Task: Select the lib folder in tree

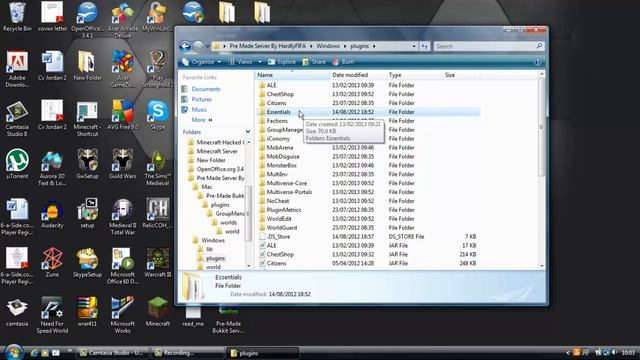Action: tap(209, 249)
